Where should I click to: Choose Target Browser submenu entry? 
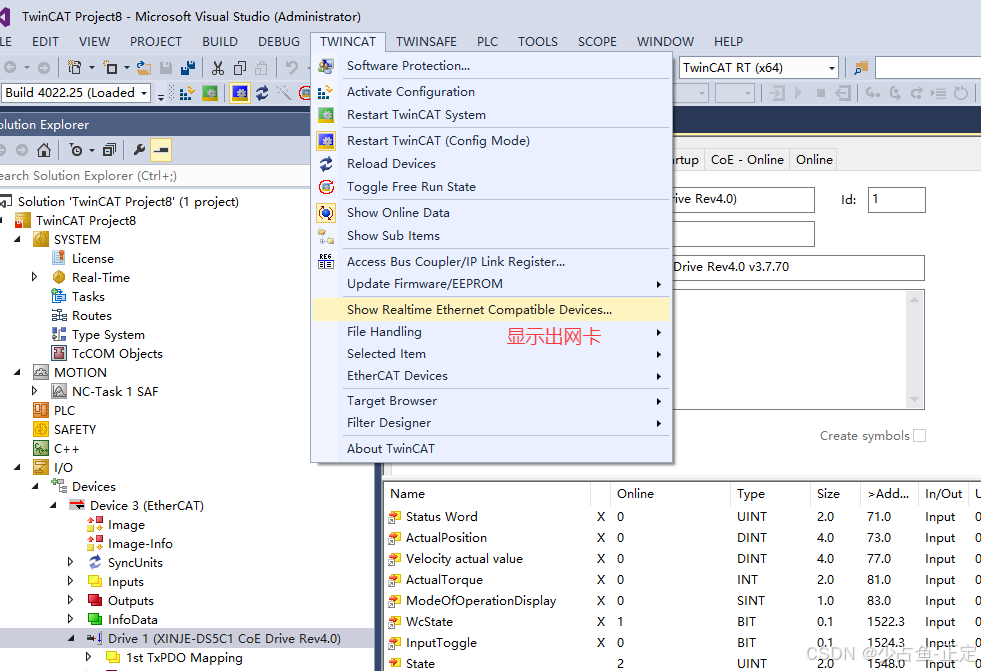[x=491, y=401]
